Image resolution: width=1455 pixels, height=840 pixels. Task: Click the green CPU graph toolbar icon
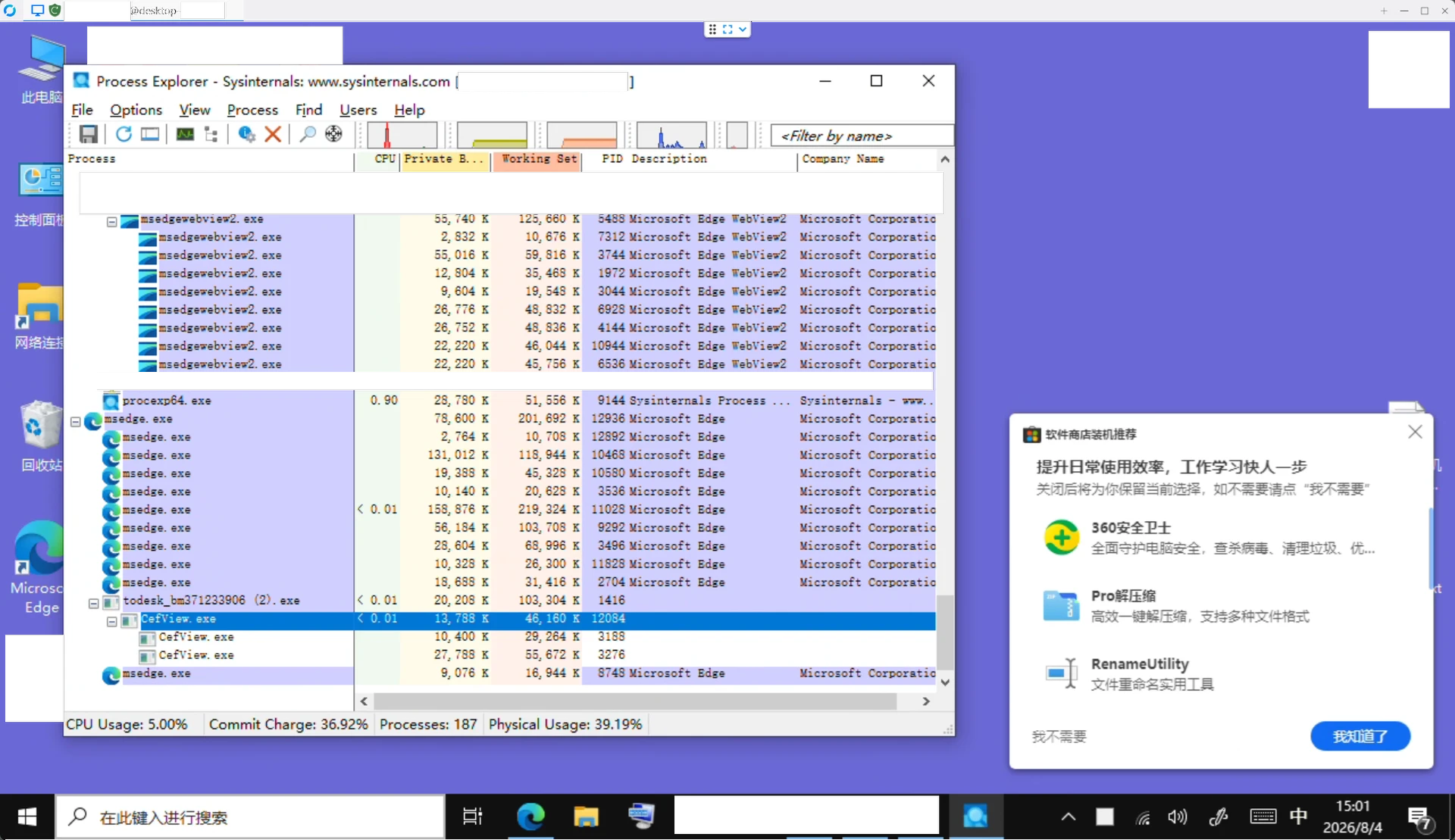click(x=185, y=134)
